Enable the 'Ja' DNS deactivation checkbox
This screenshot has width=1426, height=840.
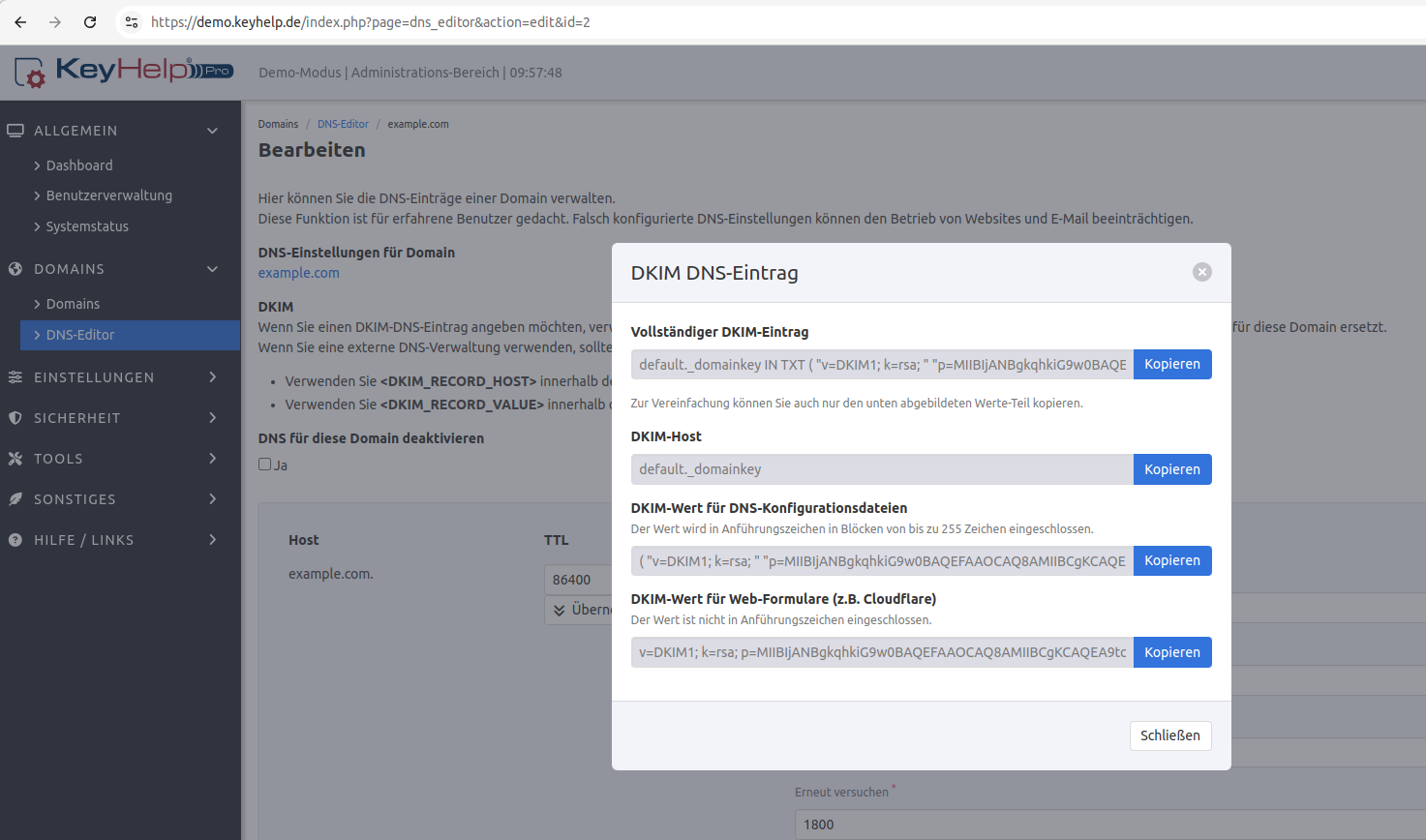click(264, 465)
